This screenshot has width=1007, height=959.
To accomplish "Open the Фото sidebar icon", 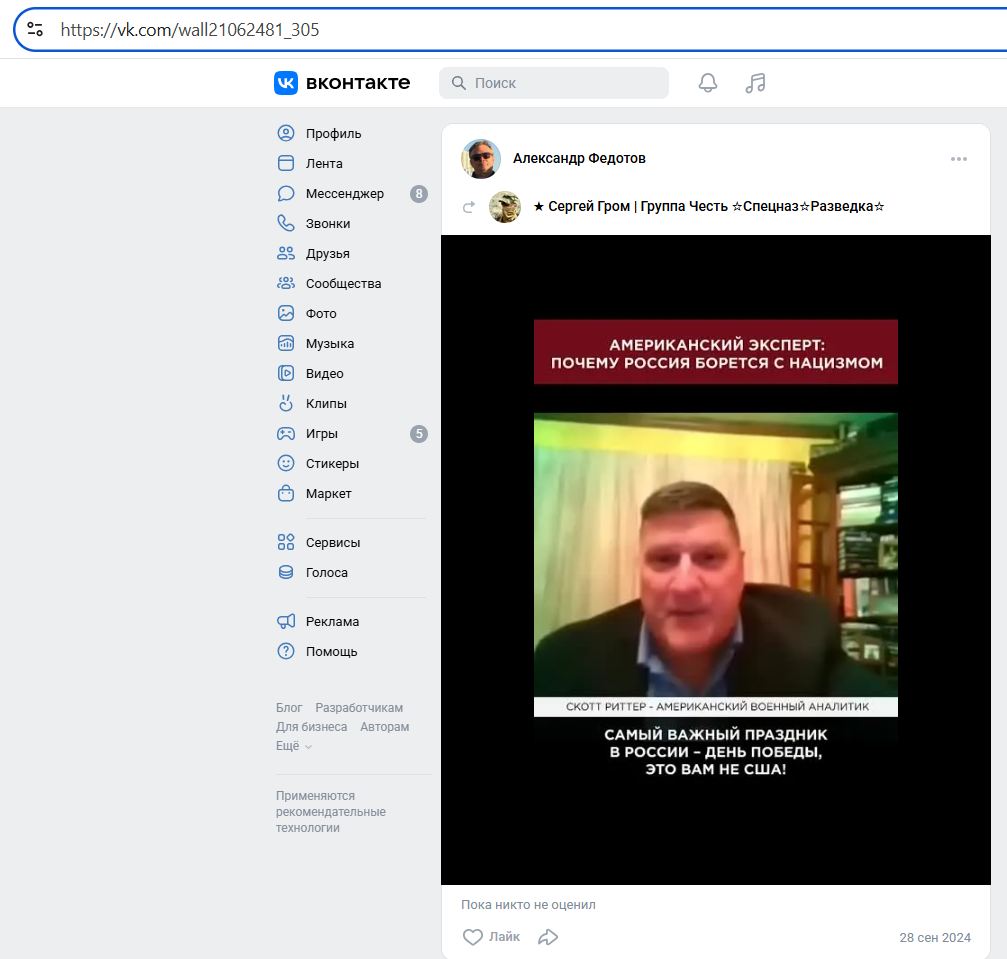I will click(x=287, y=313).
